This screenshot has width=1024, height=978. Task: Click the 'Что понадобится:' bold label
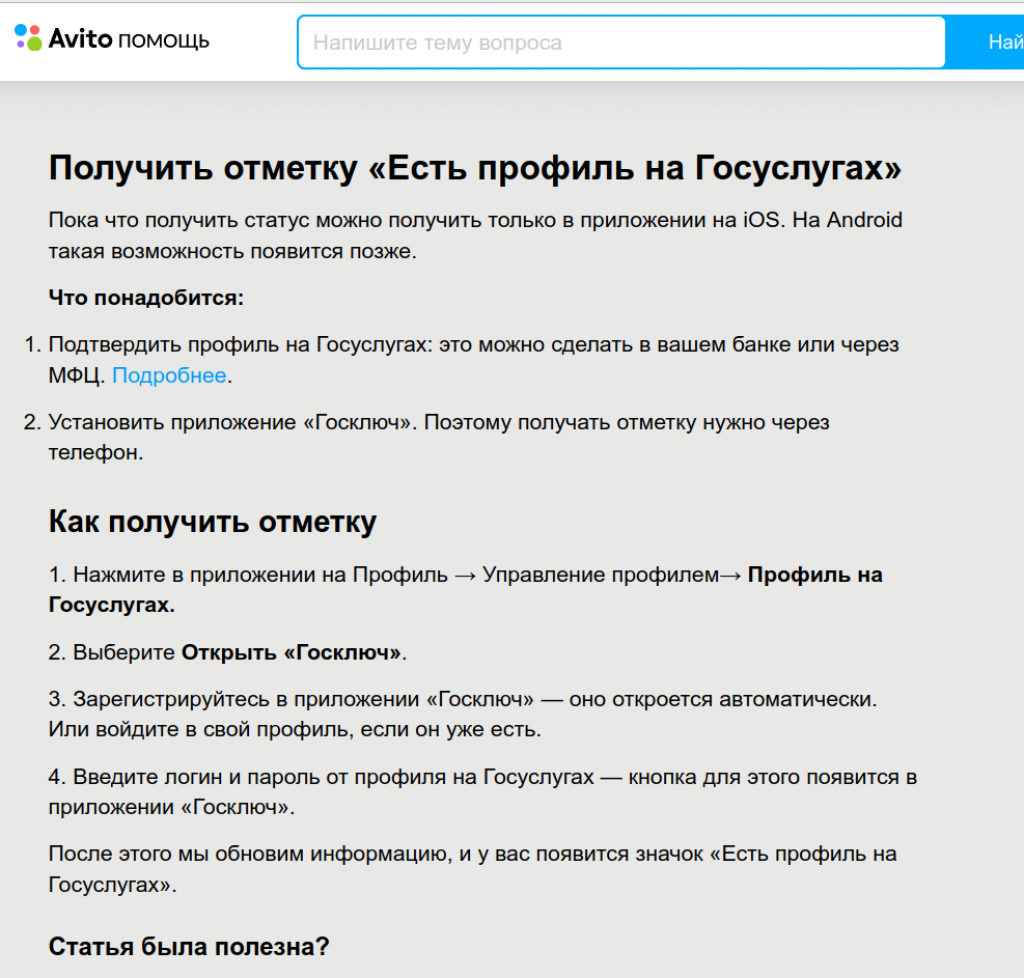146,298
